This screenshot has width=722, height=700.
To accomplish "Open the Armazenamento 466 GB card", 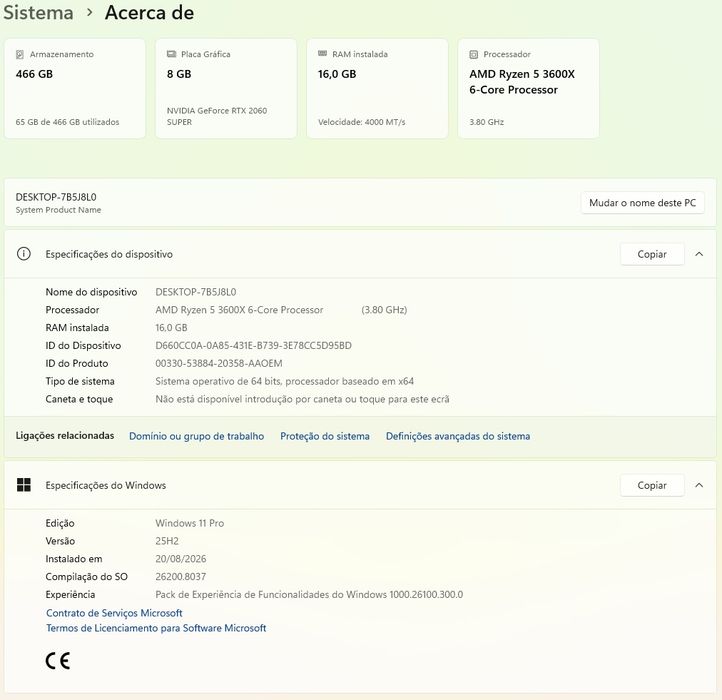I will pos(75,88).
